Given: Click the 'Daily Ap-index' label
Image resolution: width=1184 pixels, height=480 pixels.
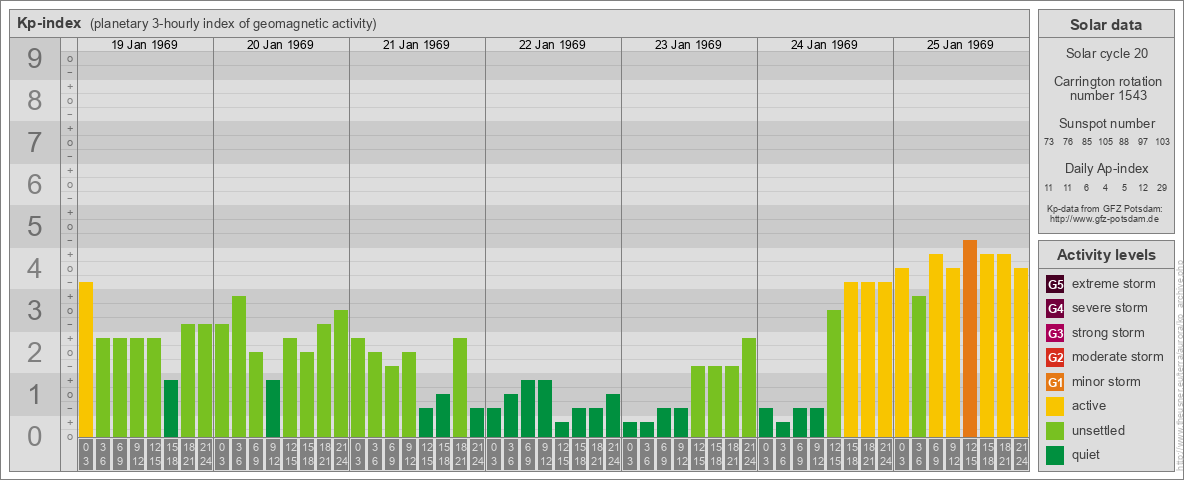Looking at the screenshot, I should tap(1105, 168).
